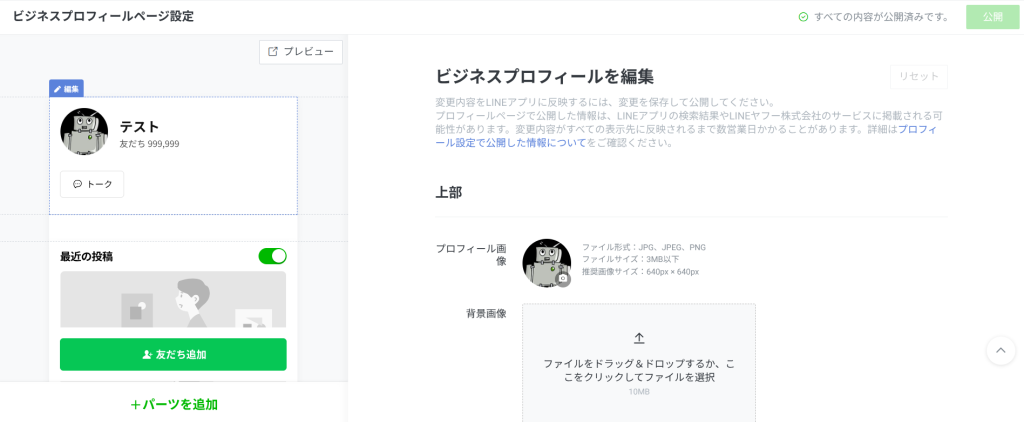Click the green checkmark status icon
The height and width of the screenshot is (422, 1024).
pyautogui.click(x=803, y=17)
